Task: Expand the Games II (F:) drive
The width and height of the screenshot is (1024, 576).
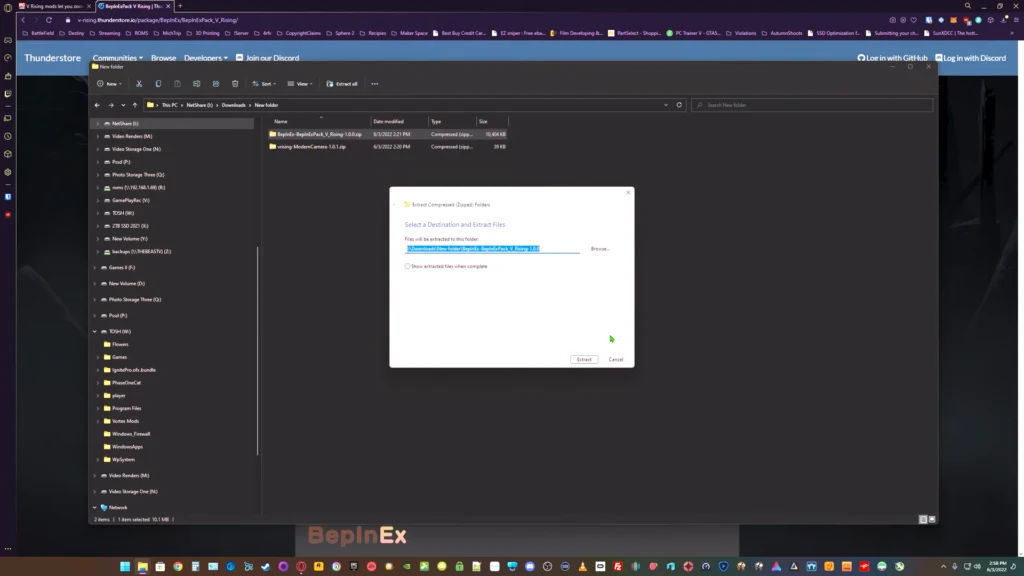Action: (95, 268)
